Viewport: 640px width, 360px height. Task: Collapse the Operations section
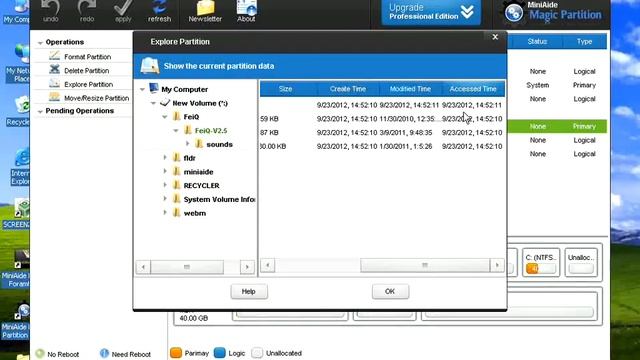click(40, 42)
